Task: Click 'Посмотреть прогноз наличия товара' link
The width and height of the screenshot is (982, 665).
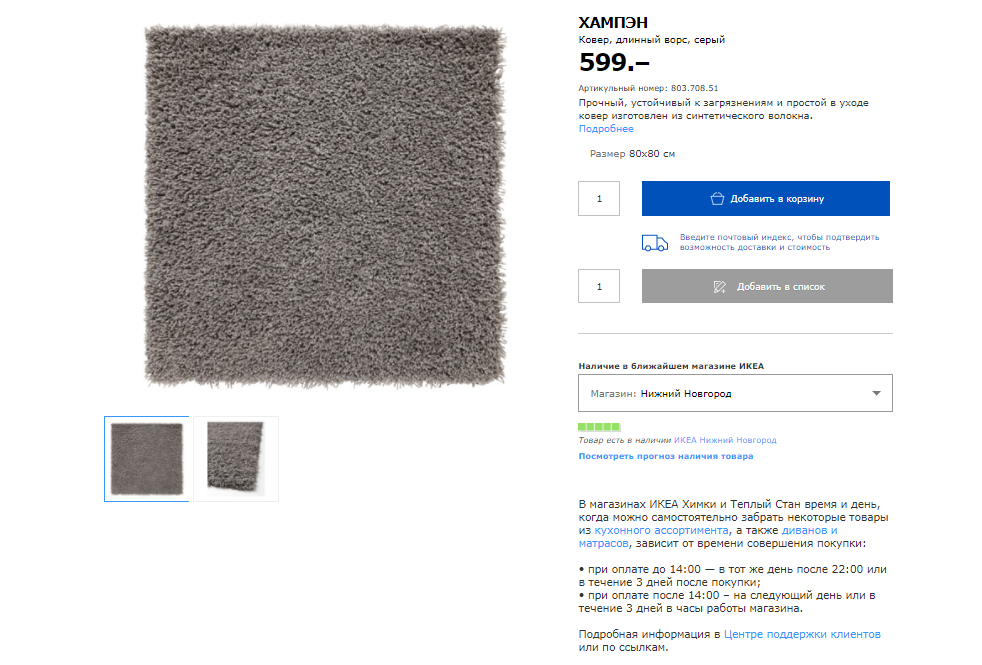Action: (x=666, y=456)
